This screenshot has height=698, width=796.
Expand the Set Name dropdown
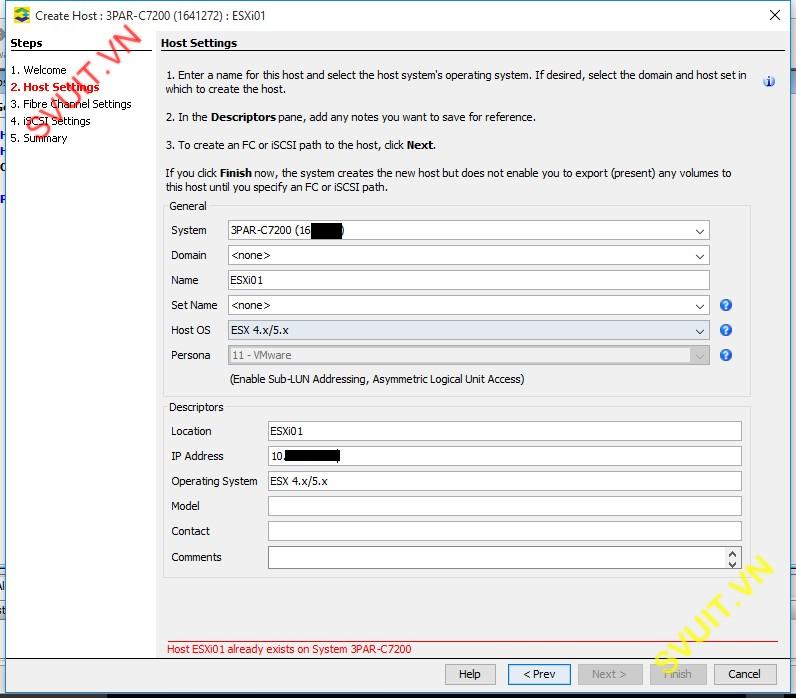tap(700, 306)
